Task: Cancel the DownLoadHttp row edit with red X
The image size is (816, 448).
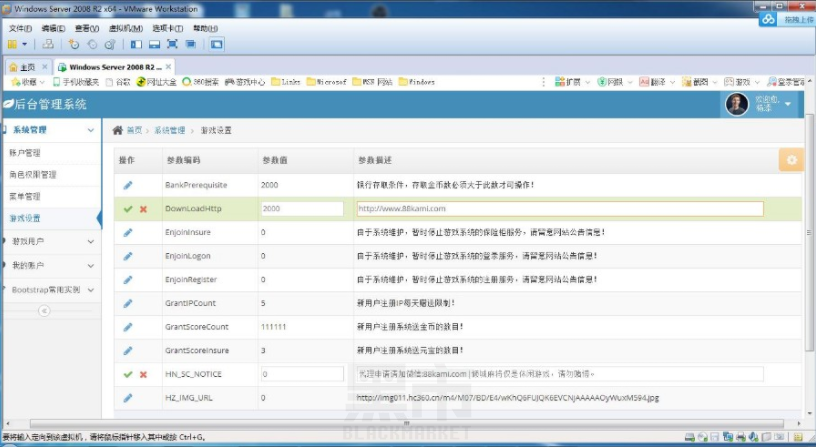Action: point(143,209)
